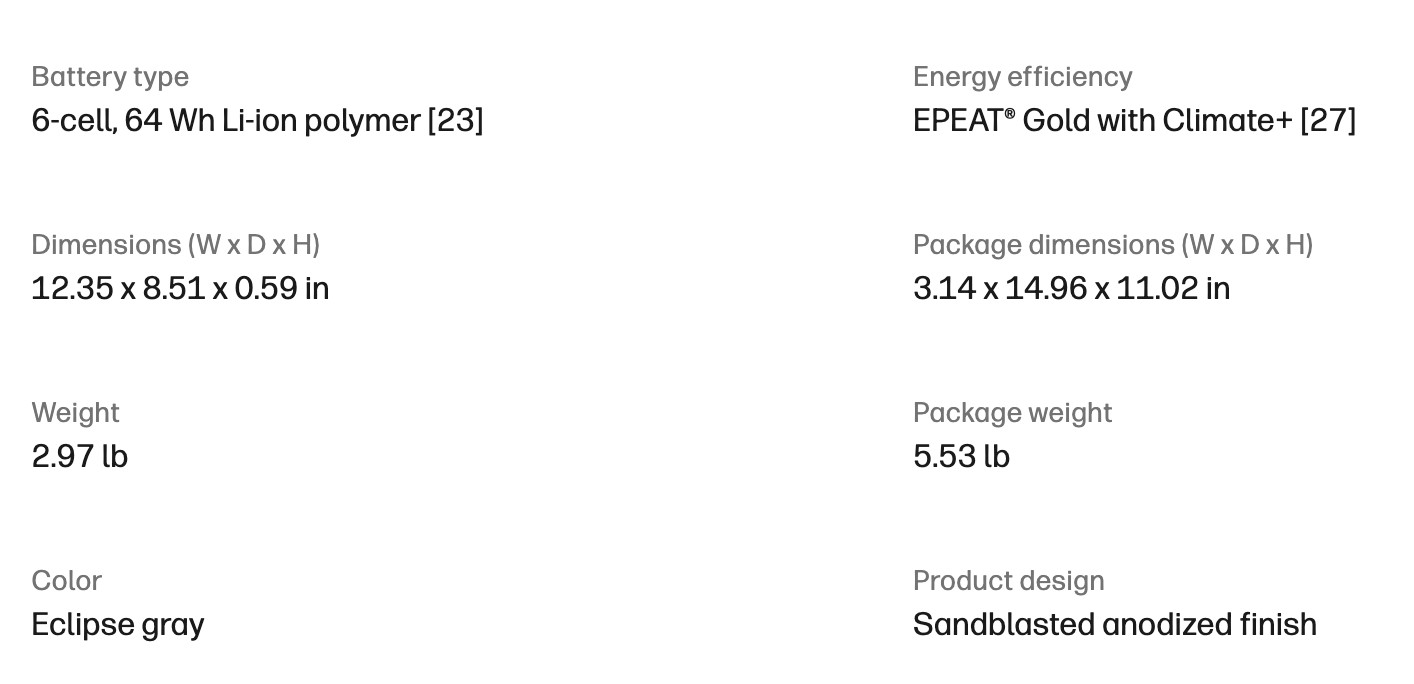Image resolution: width=1414 pixels, height=684 pixels.
Task: Click the Color label
Action: coord(67,581)
